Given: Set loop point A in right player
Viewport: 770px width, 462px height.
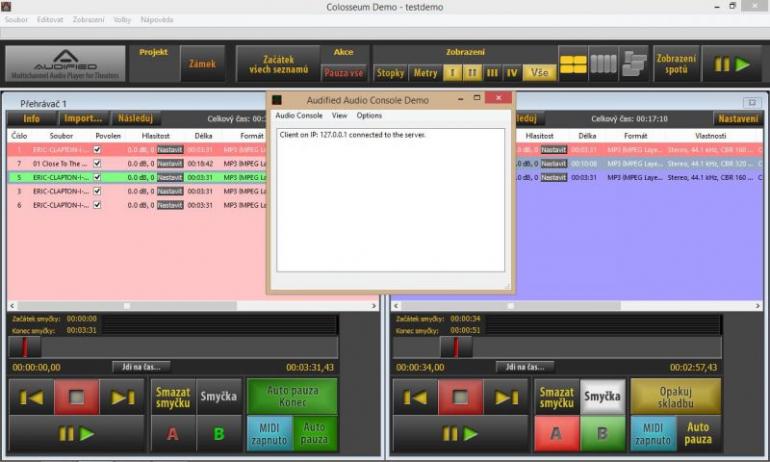Looking at the screenshot, I should [x=556, y=434].
